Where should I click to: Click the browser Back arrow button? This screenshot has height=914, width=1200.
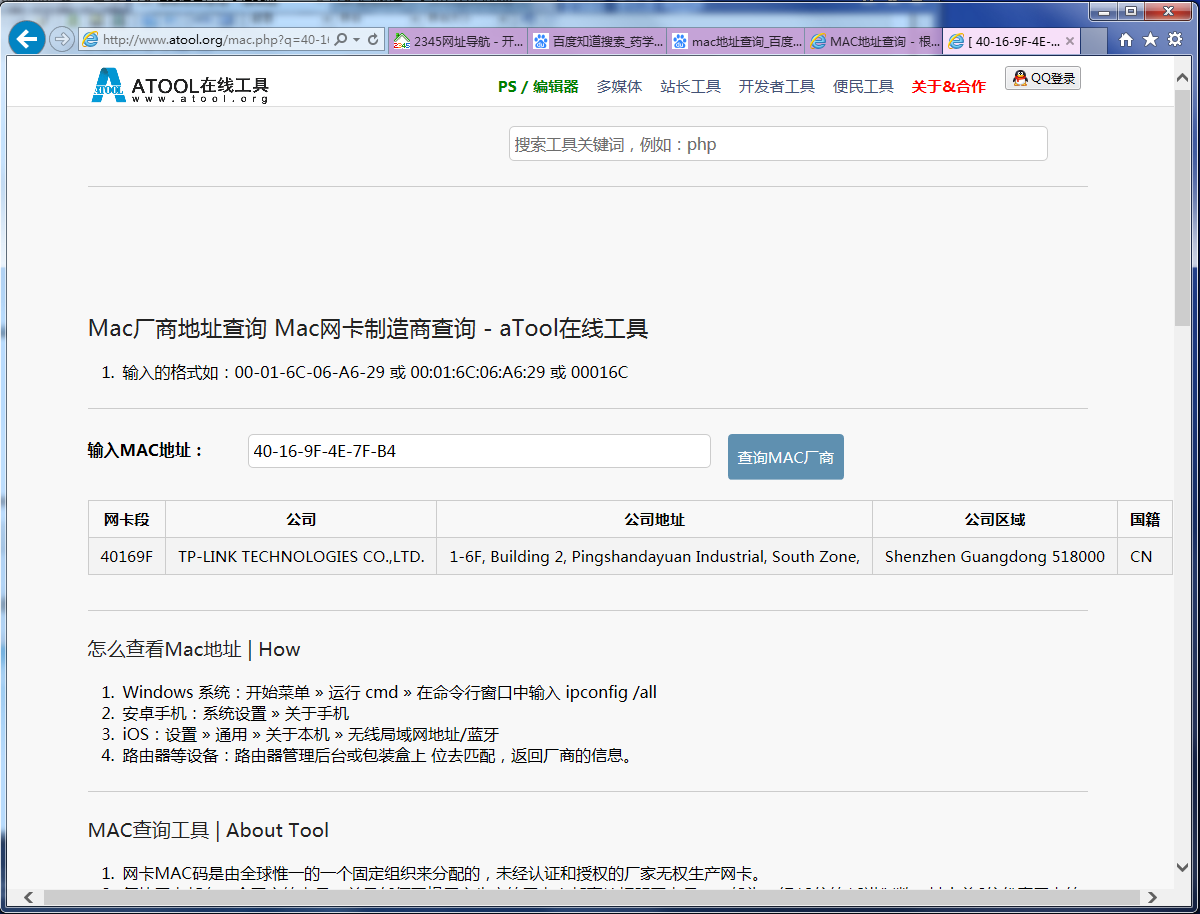27,38
